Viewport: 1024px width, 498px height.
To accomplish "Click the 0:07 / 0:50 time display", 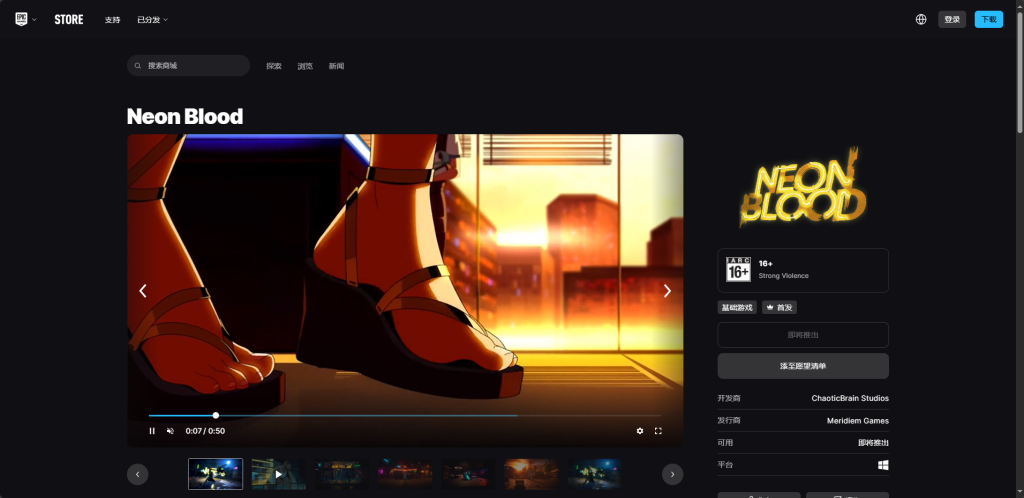I will (x=205, y=431).
